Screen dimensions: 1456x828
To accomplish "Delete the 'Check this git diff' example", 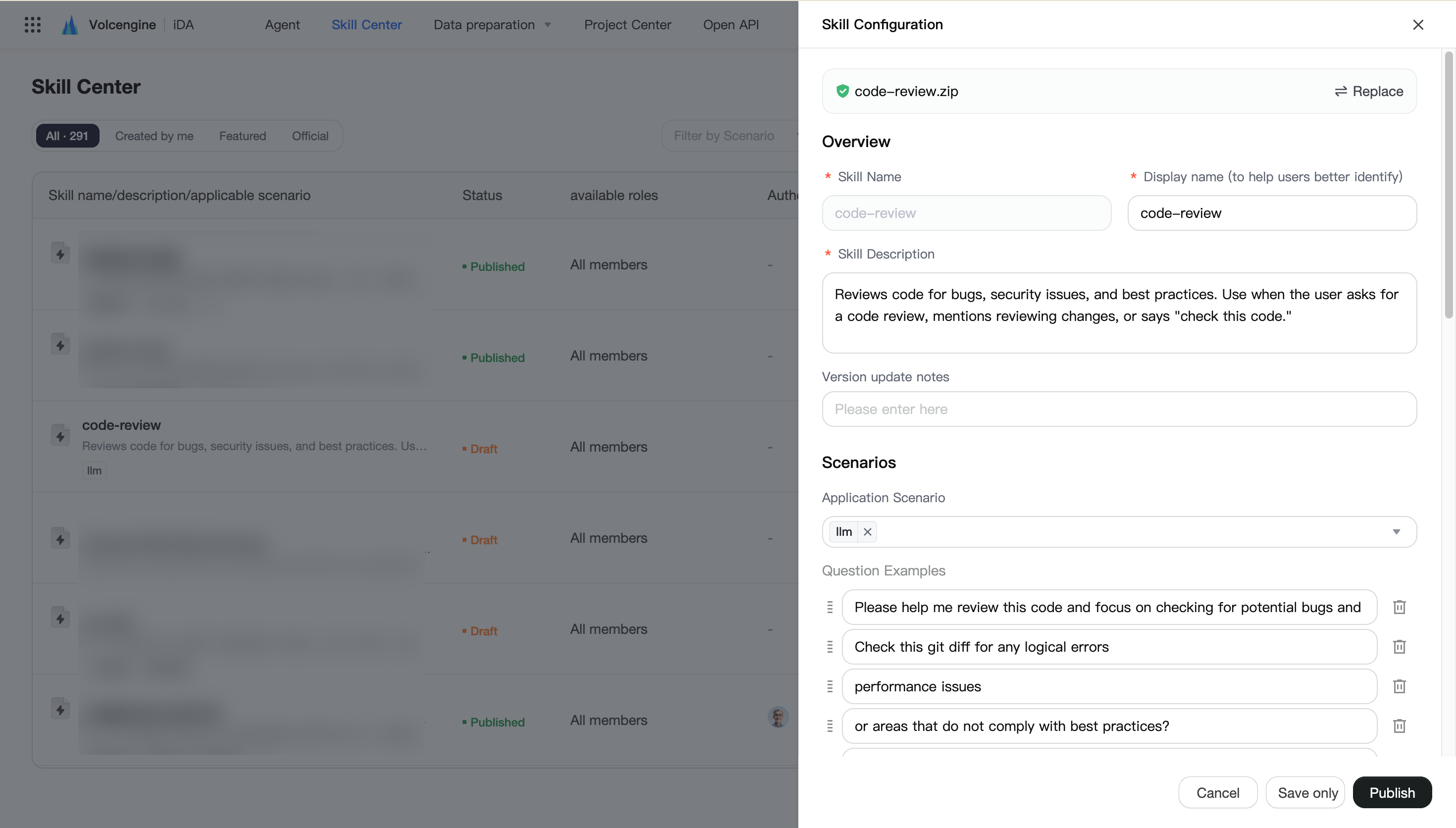I will 1399,647.
